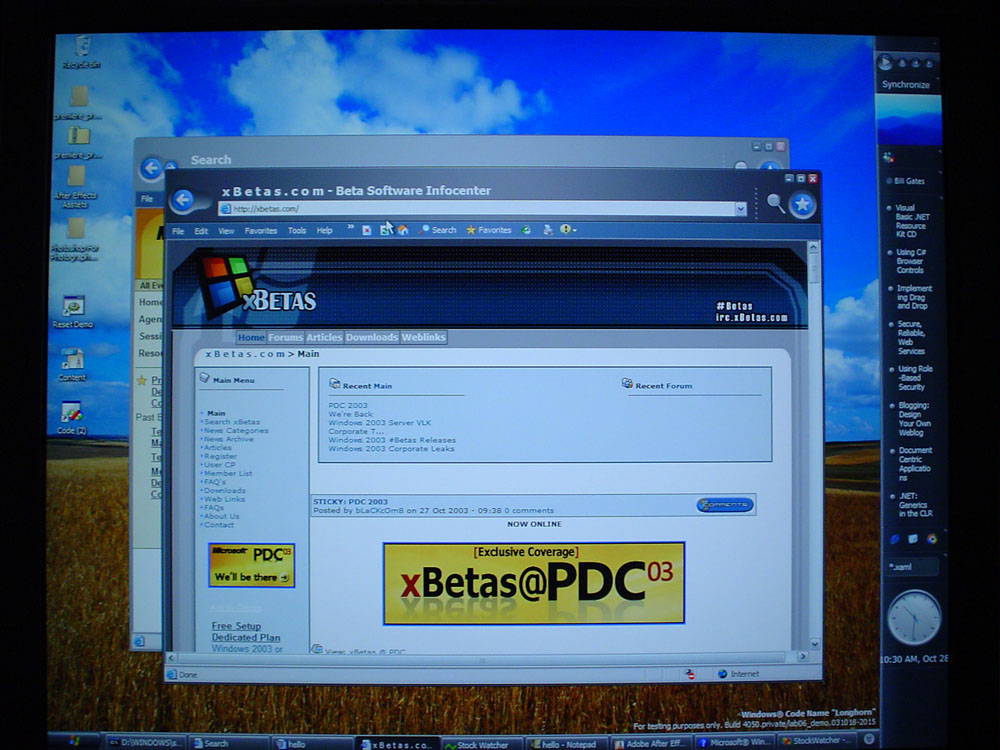Open the Help menu

click(324, 231)
